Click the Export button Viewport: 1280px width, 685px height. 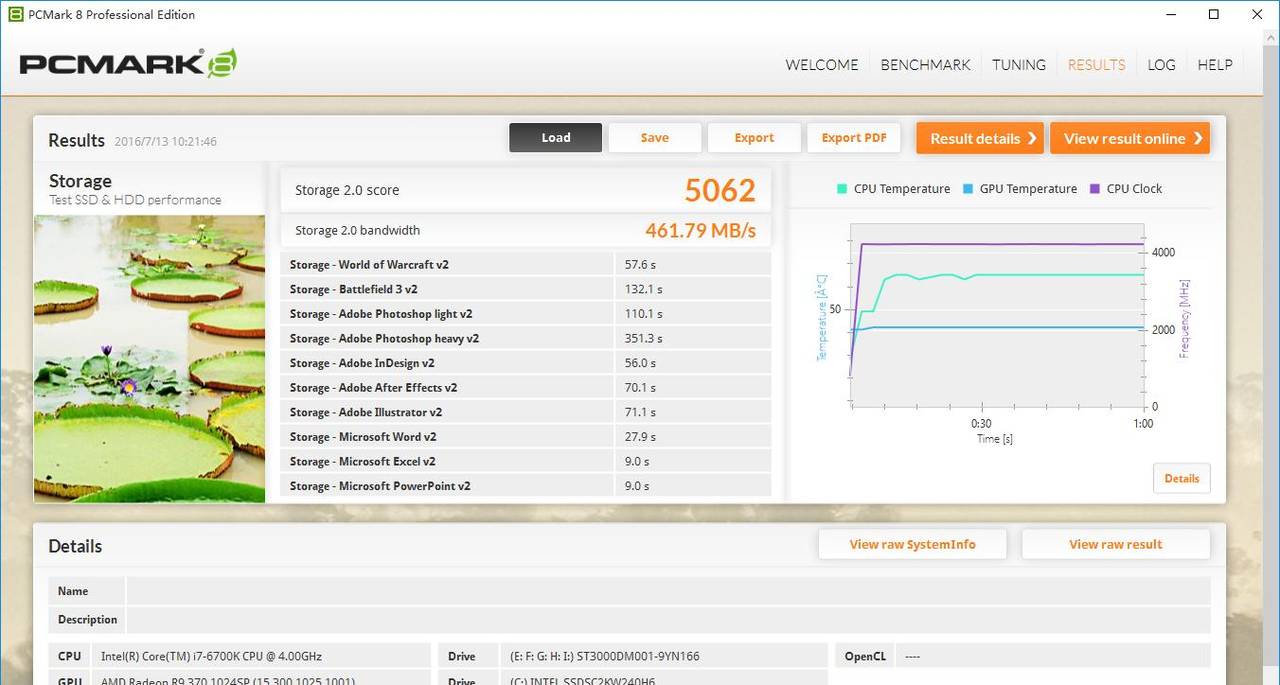coord(754,138)
